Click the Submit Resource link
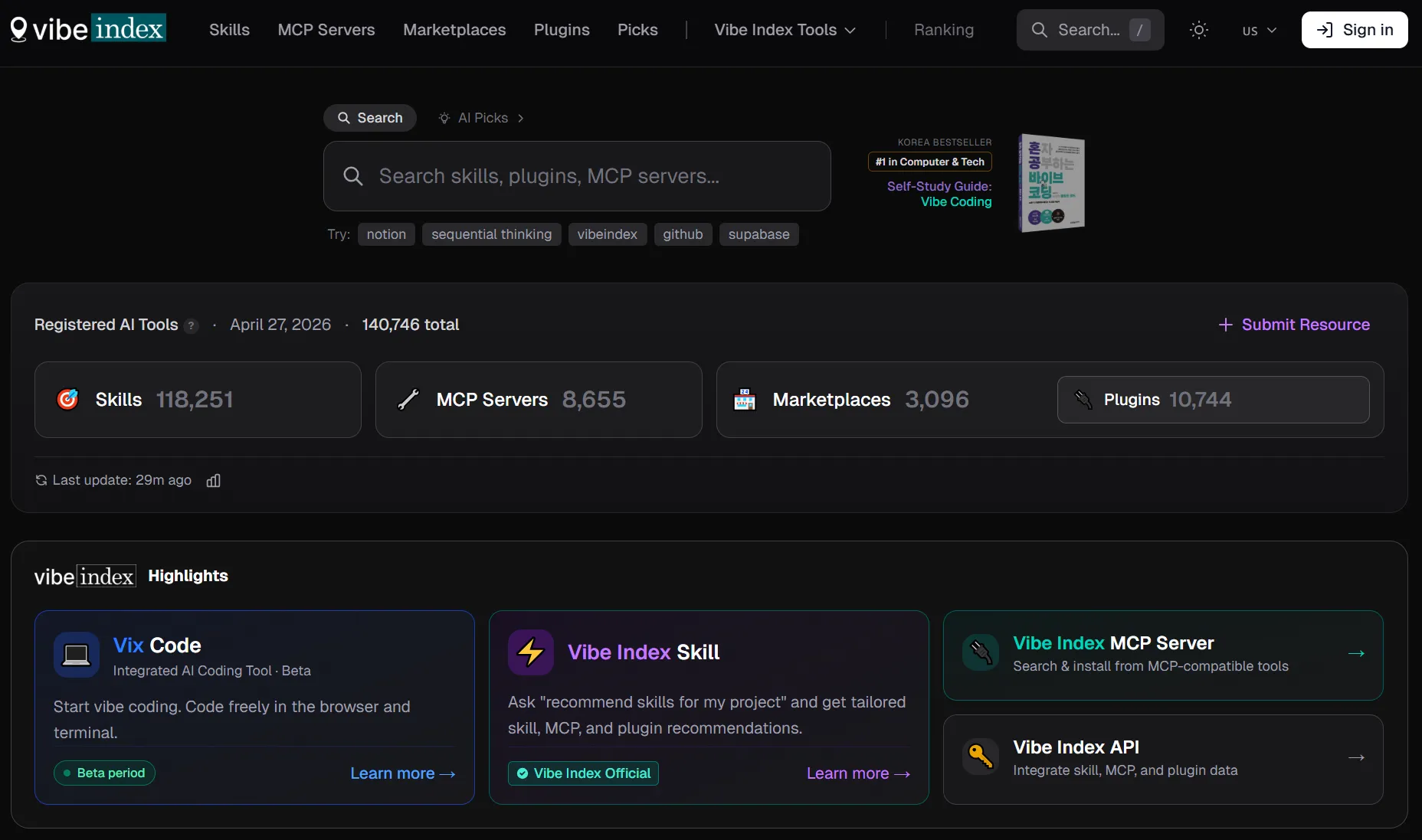 pyautogui.click(x=1294, y=325)
